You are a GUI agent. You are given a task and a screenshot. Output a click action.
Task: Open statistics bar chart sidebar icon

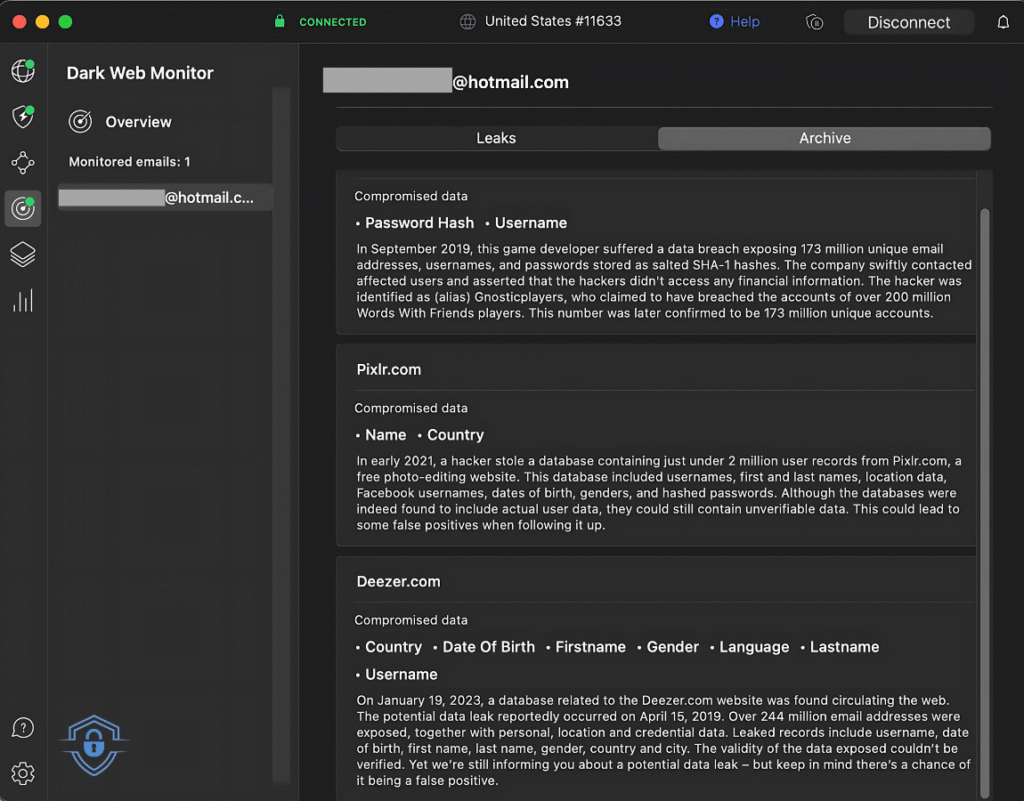pos(23,301)
